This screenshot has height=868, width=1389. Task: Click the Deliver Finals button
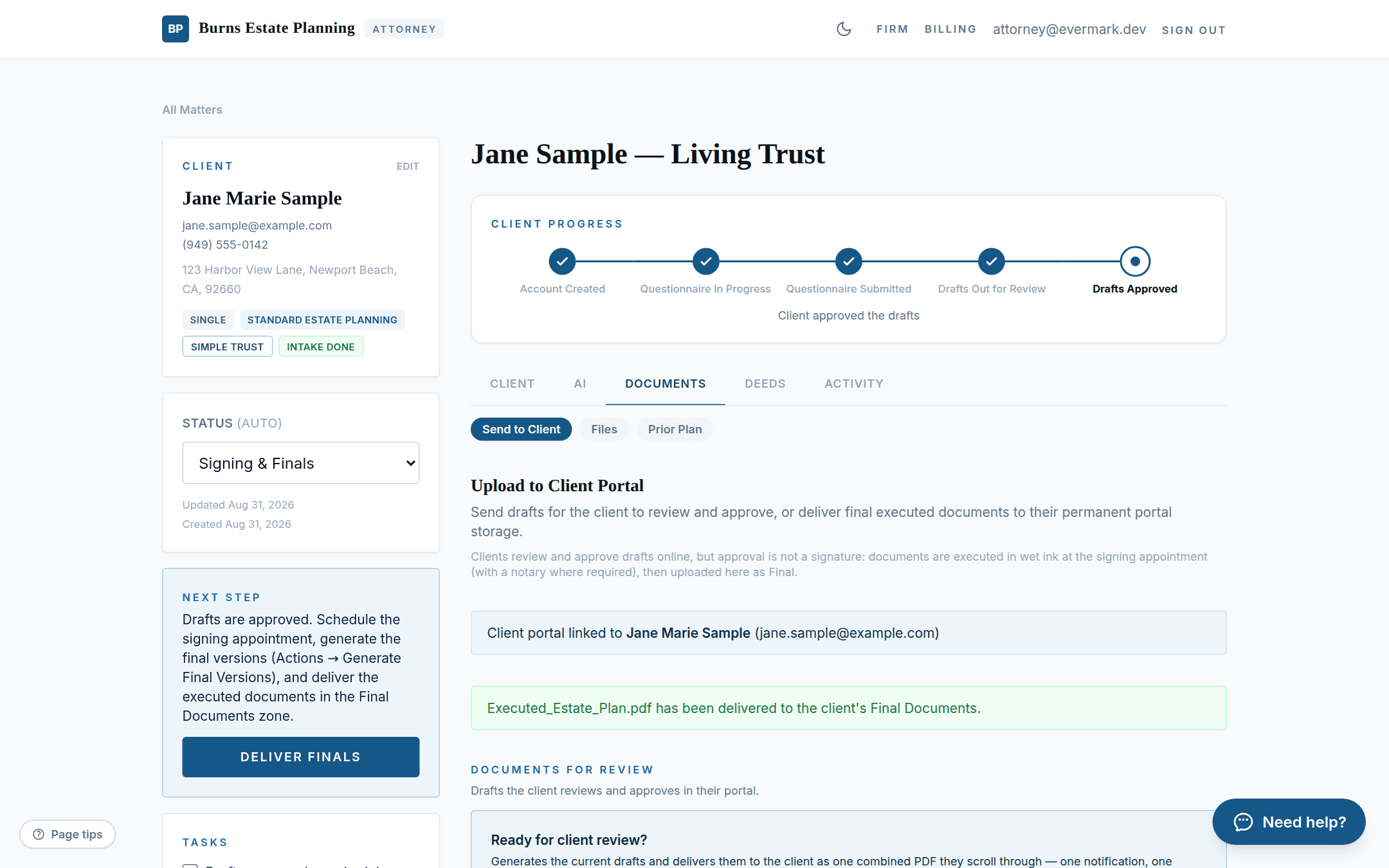[301, 757]
